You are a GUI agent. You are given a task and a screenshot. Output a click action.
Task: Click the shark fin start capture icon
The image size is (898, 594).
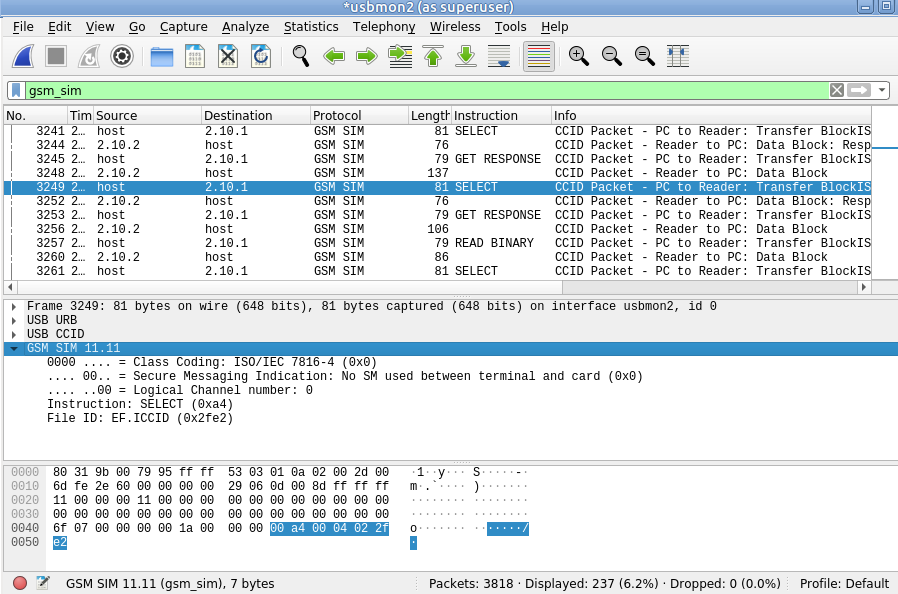click(26, 56)
